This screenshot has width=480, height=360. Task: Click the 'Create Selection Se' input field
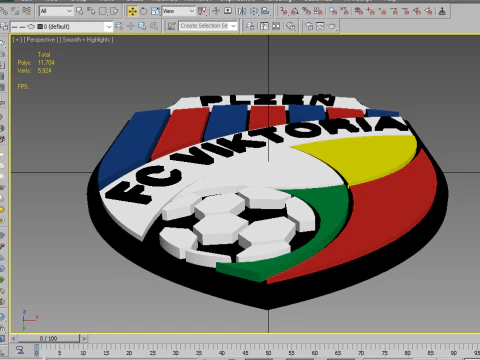point(204,26)
